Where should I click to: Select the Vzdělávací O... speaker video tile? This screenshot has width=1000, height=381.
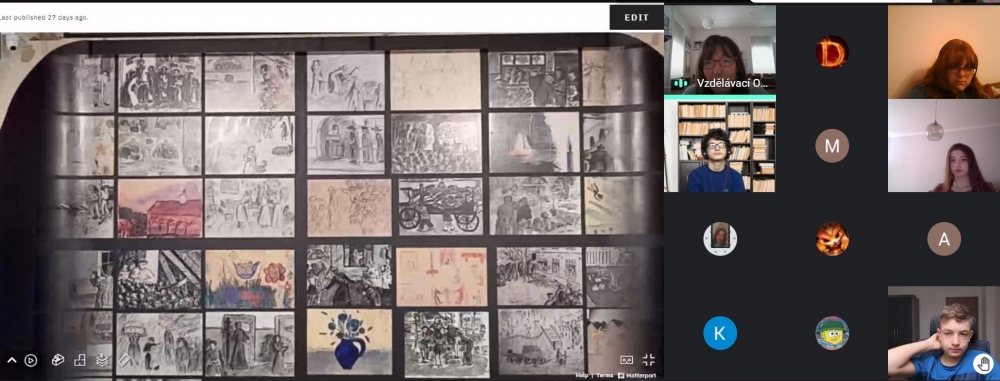point(720,50)
